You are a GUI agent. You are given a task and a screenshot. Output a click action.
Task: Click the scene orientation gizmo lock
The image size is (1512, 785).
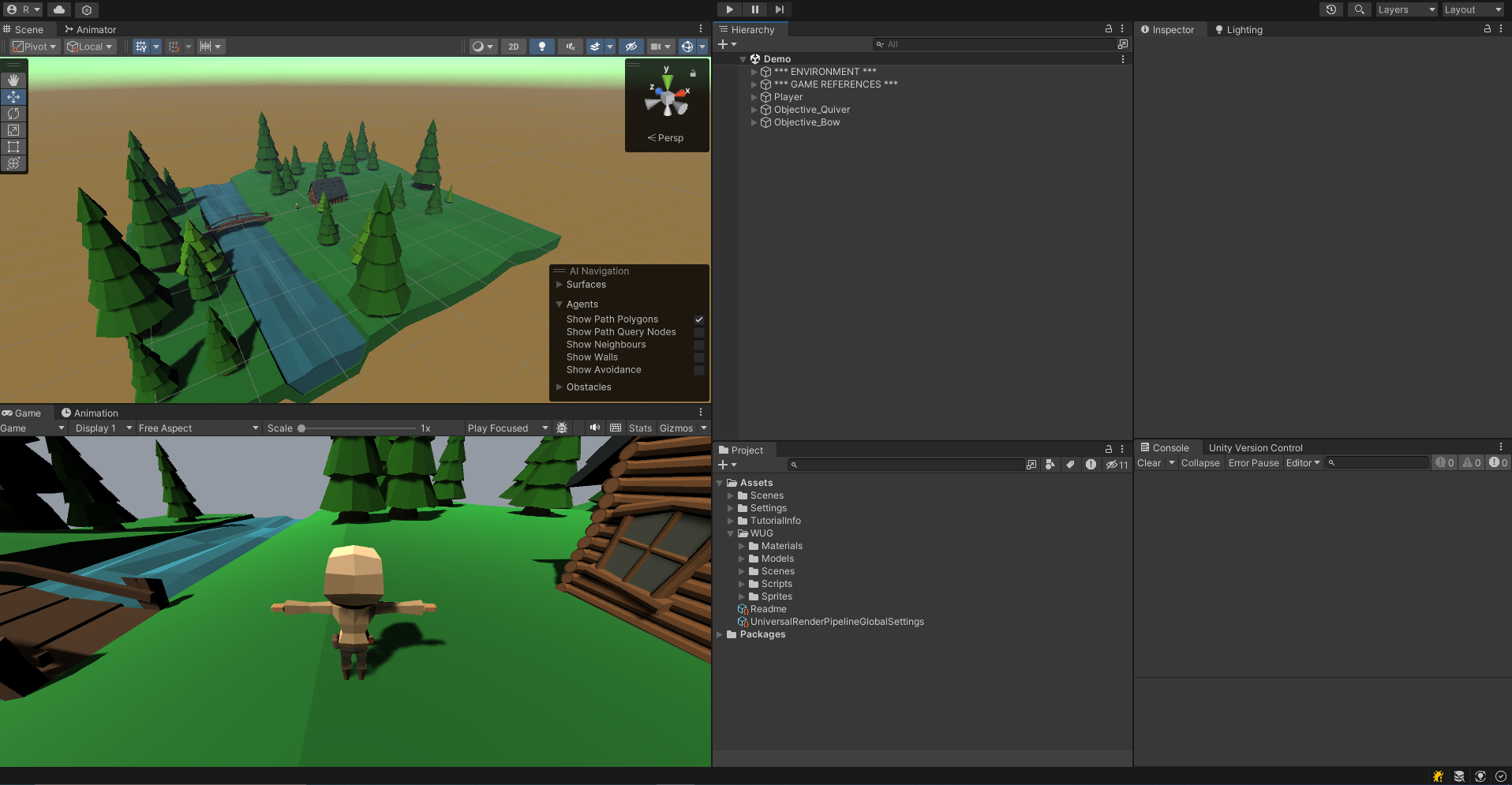click(x=693, y=73)
